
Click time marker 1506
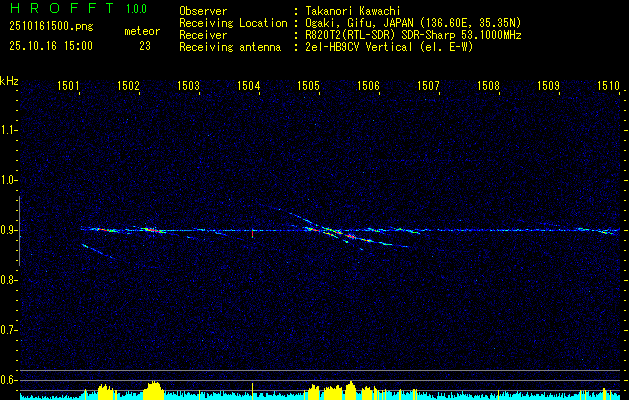pos(368,85)
